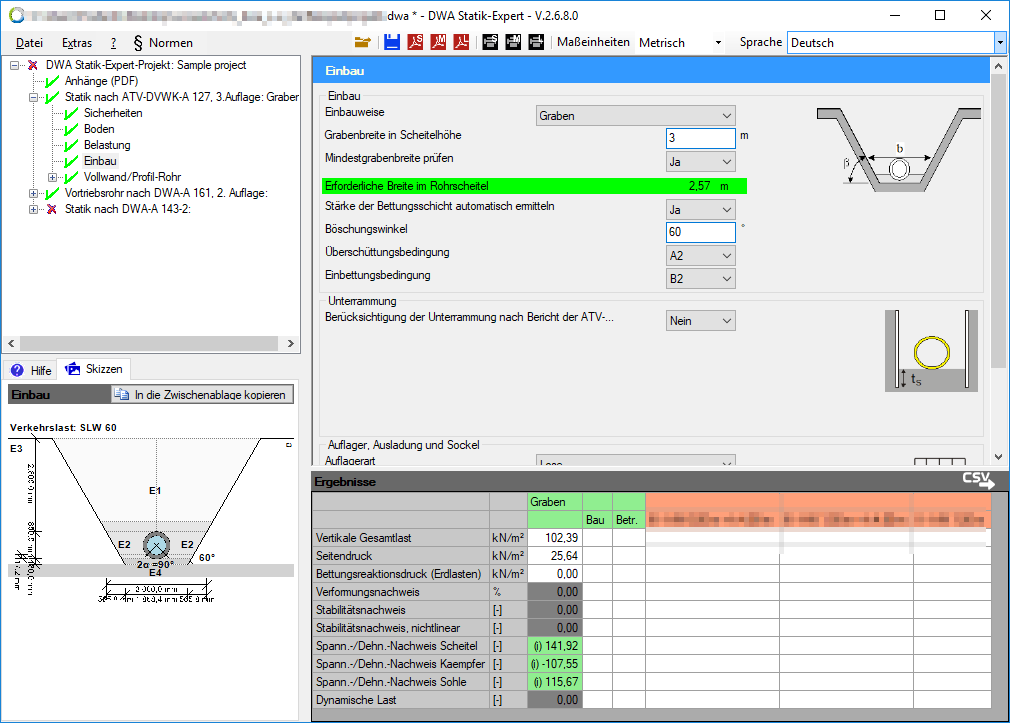The height and width of the screenshot is (723, 1010).
Task: Print medium report (printer M icon)
Action: pyautogui.click(x=513, y=42)
